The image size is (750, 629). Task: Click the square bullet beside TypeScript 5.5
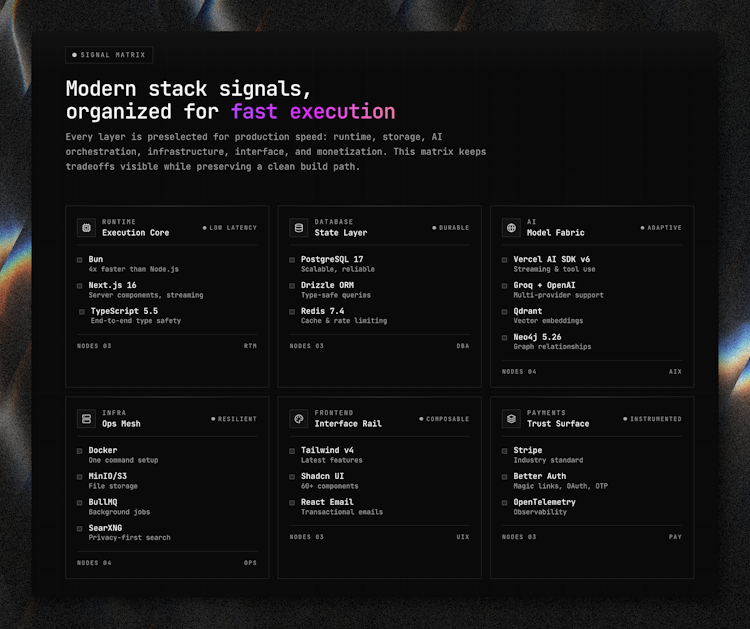pyautogui.click(x=82, y=311)
